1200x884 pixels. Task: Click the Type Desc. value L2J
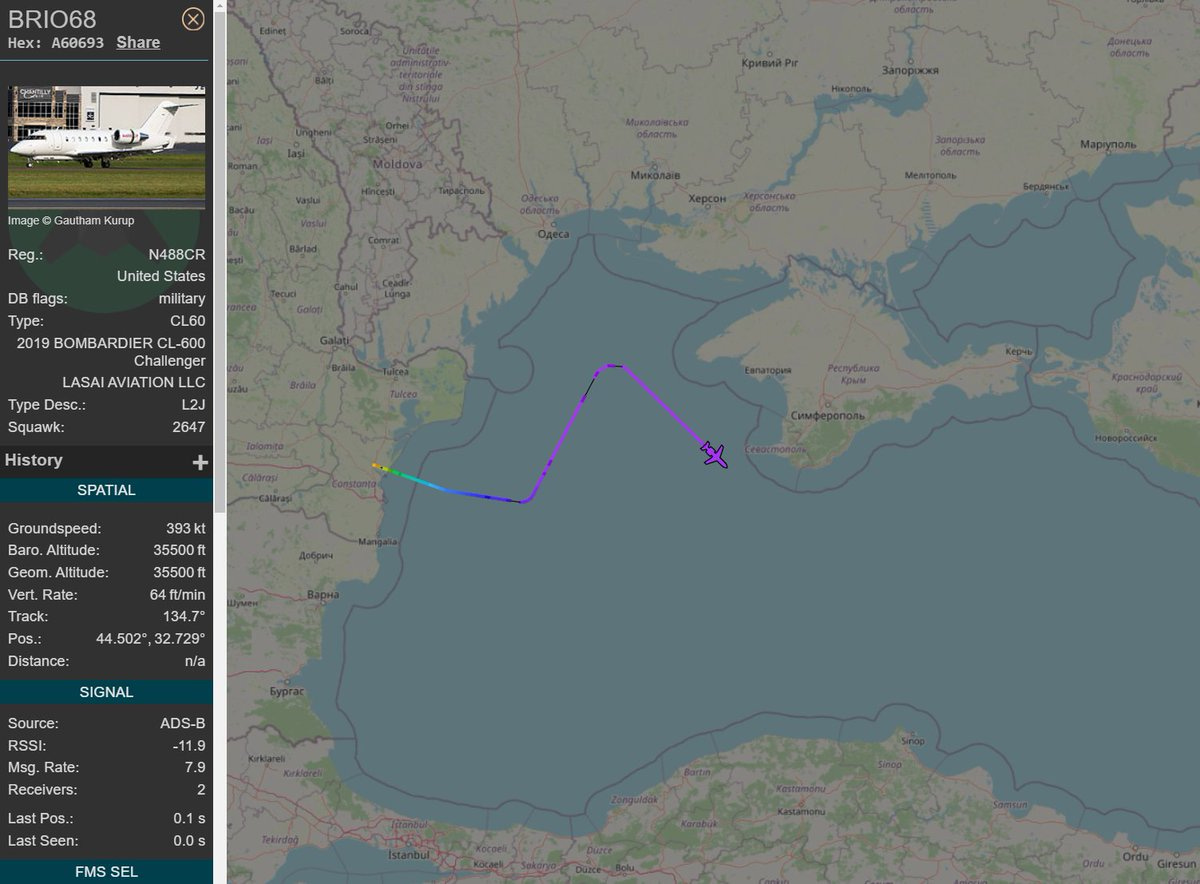pyautogui.click(x=192, y=405)
